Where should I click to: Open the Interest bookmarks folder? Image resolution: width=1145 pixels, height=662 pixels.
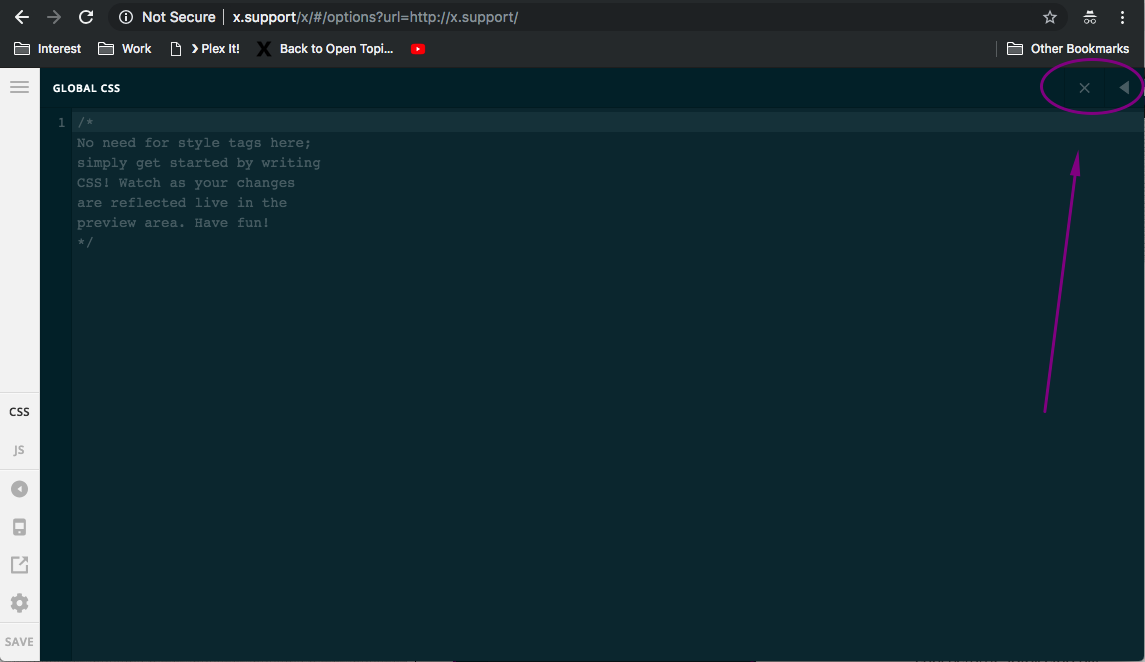tap(47, 48)
